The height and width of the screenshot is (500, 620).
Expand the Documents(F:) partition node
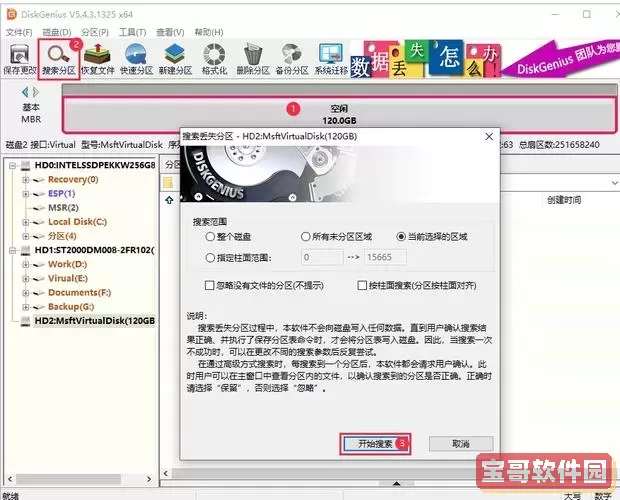[25, 293]
